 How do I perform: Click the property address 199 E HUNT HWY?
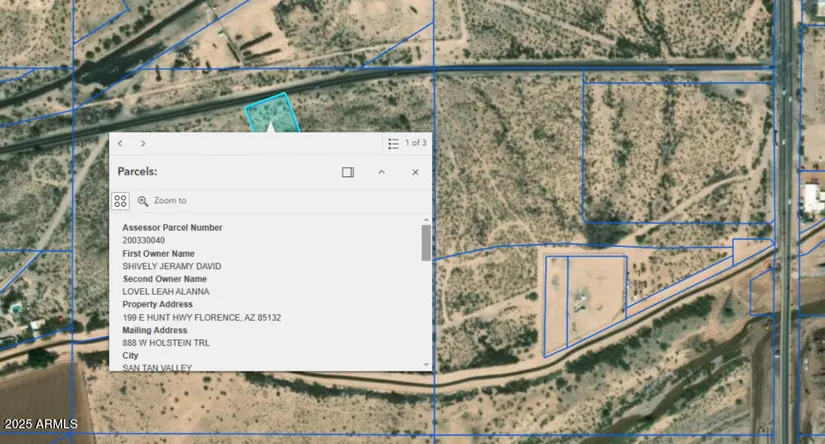pyautogui.click(x=201, y=318)
